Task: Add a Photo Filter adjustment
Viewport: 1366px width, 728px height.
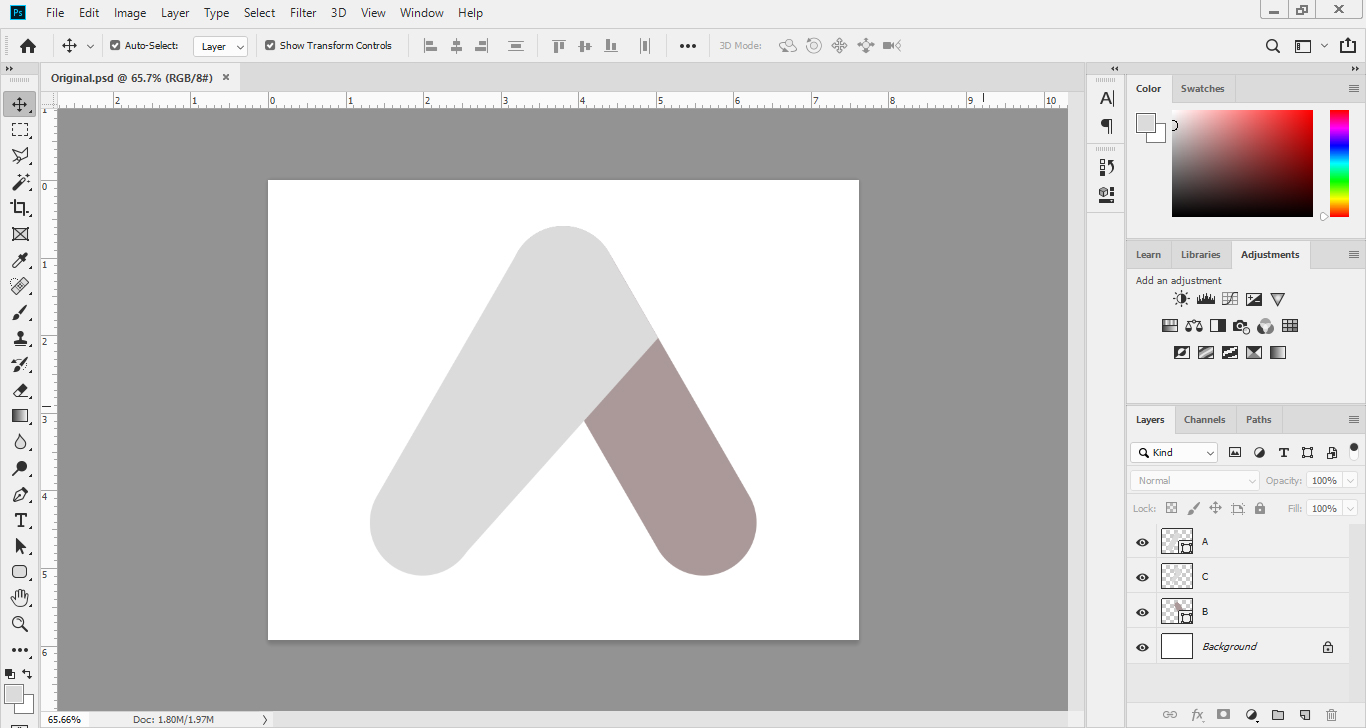Action: [x=1241, y=326]
